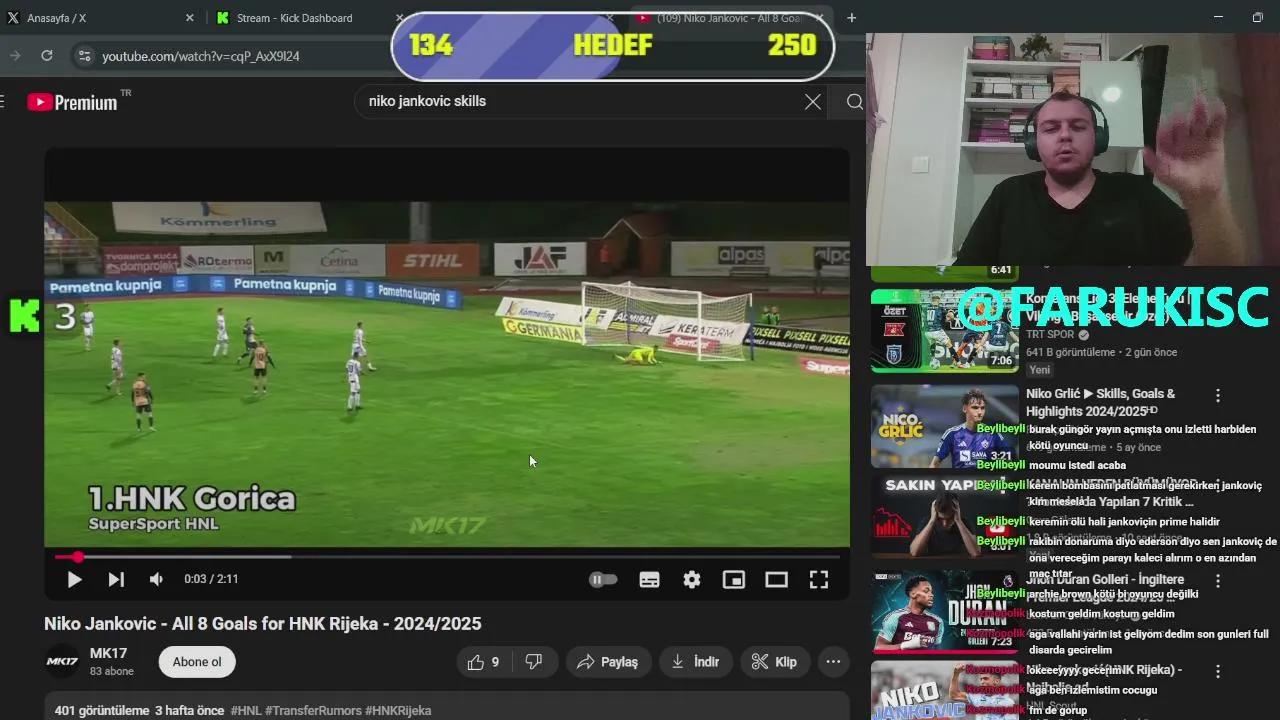
Task: Go to YouTube Premium home logo
Action: [72, 101]
